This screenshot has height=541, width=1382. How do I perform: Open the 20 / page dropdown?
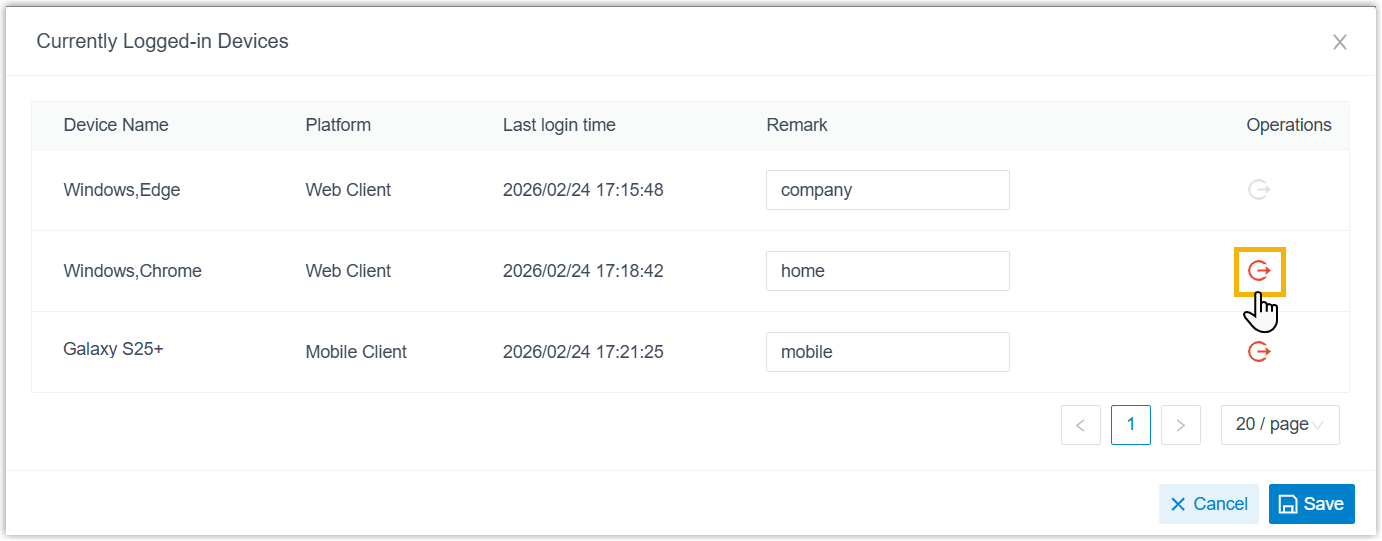(1280, 425)
